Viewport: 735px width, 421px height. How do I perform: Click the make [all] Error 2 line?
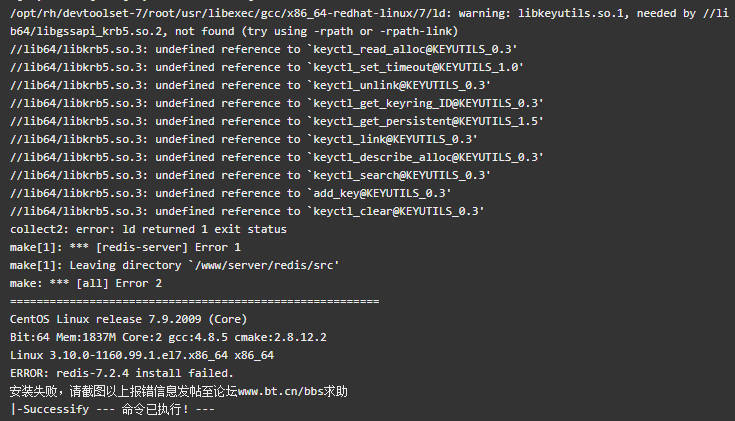point(86,283)
